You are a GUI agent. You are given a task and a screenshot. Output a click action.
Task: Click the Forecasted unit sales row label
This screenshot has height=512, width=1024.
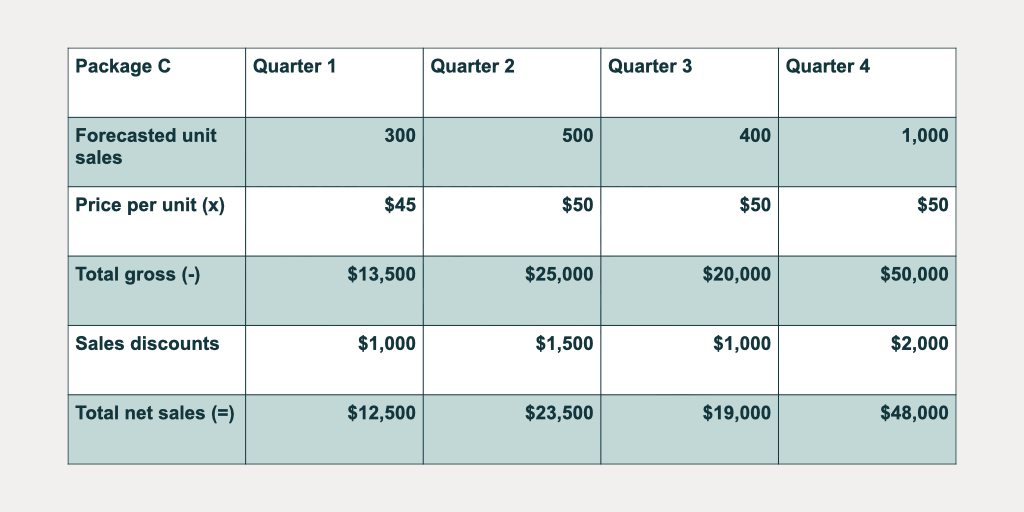[x=145, y=146]
